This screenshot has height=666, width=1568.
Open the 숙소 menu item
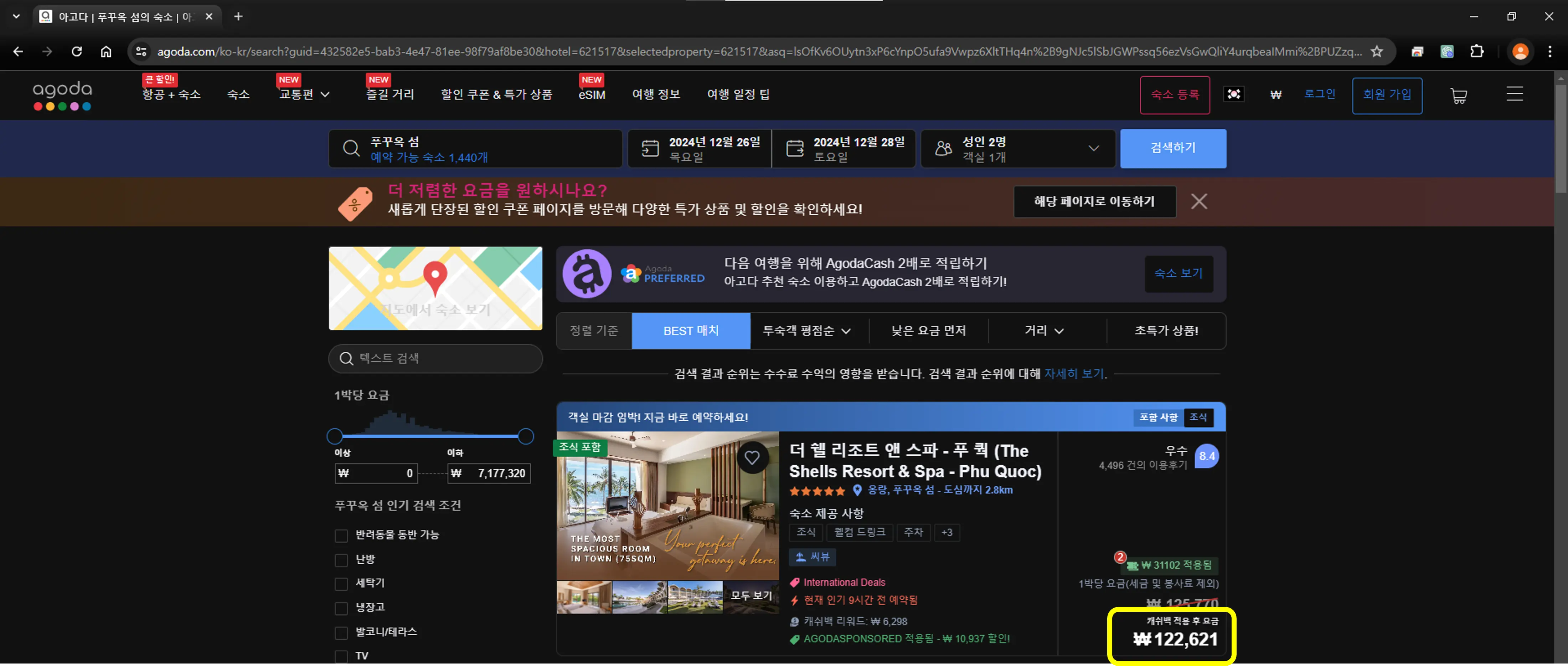click(239, 94)
